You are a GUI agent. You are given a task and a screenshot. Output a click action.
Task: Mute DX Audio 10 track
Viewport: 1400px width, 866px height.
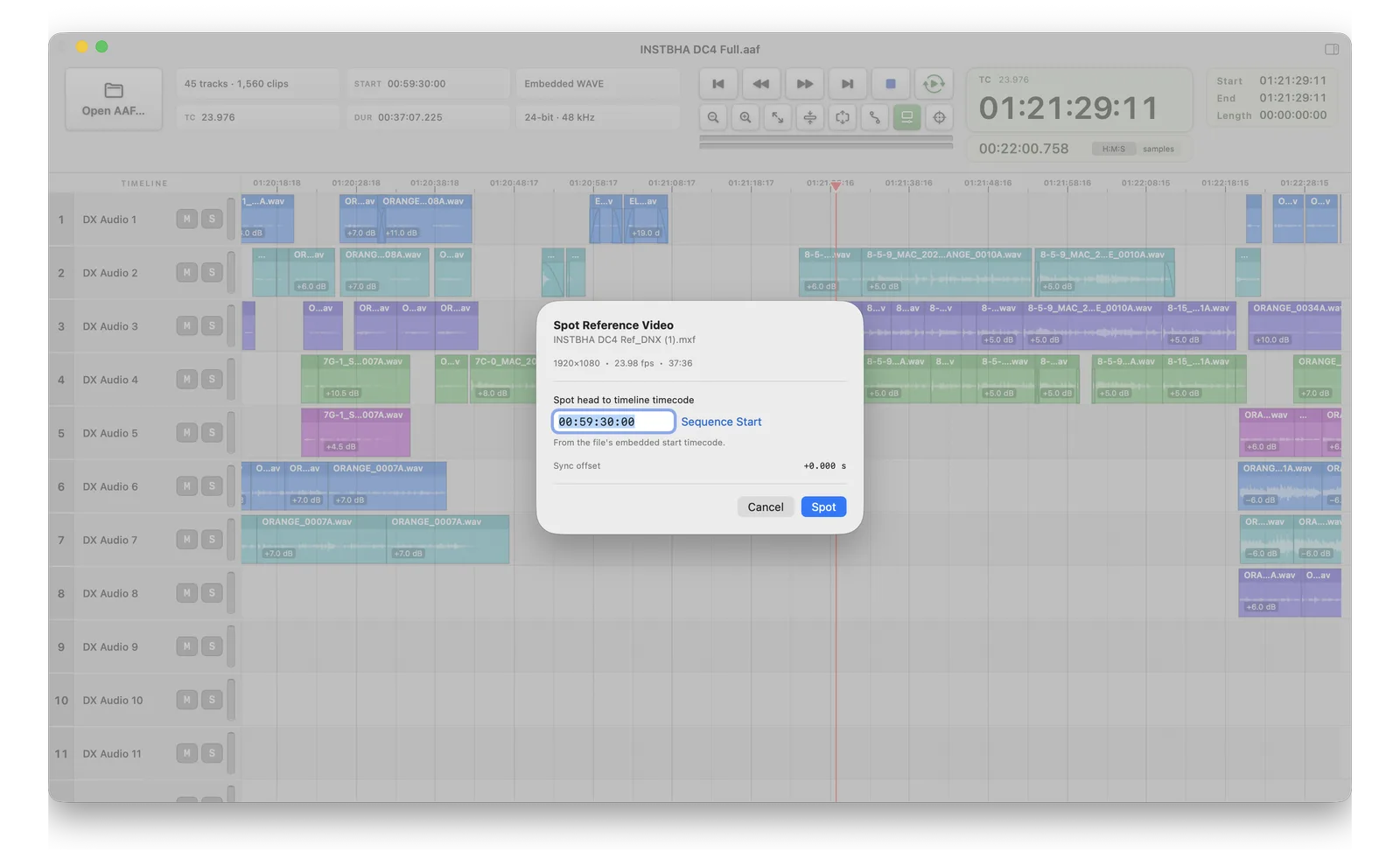[x=186, y=700]
